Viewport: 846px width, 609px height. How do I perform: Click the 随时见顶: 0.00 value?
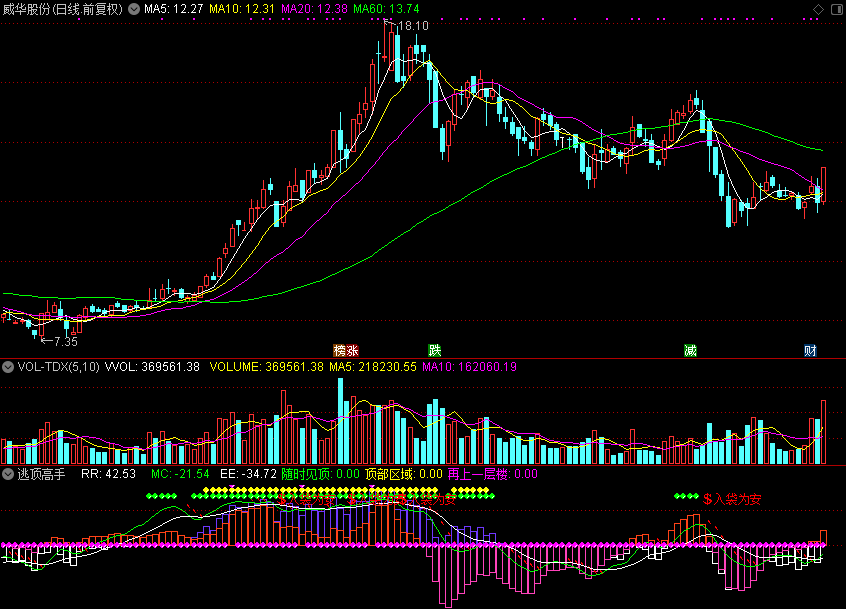[320, 474]
